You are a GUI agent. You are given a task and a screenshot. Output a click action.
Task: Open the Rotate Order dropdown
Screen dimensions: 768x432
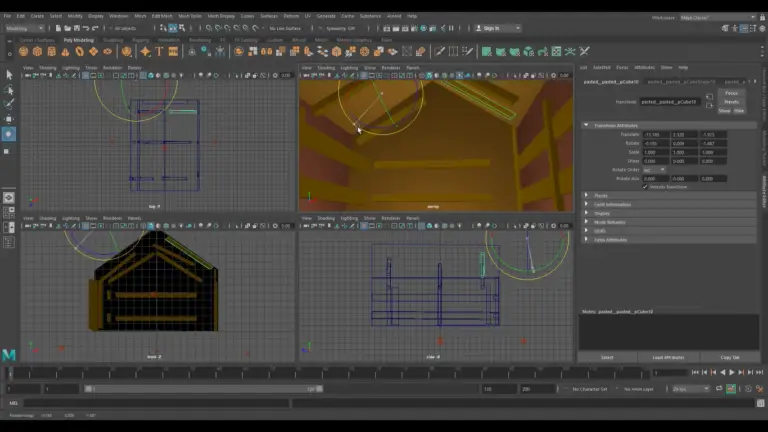tap(654, 170)
